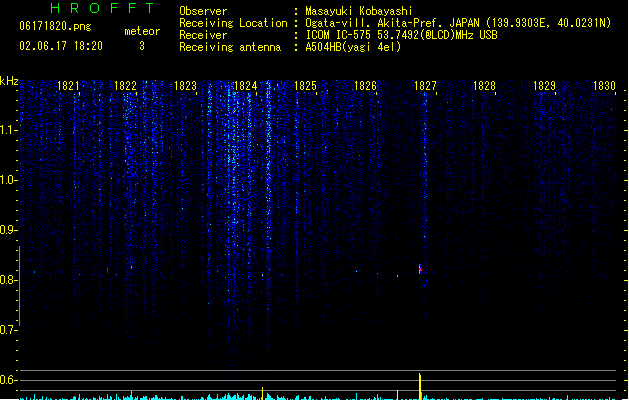Click the HROFFT title text

point(102,8)
